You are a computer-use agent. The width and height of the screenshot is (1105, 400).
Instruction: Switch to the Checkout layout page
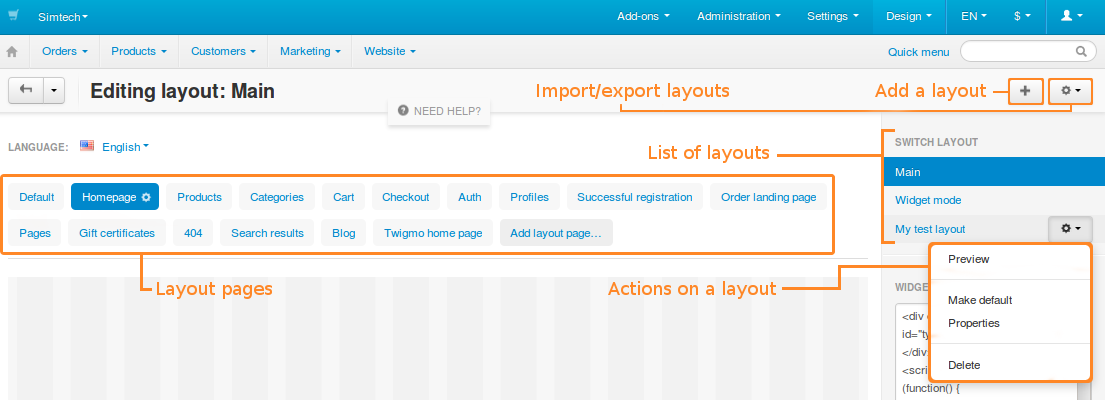pyautogui.click(x=406, y=197)
